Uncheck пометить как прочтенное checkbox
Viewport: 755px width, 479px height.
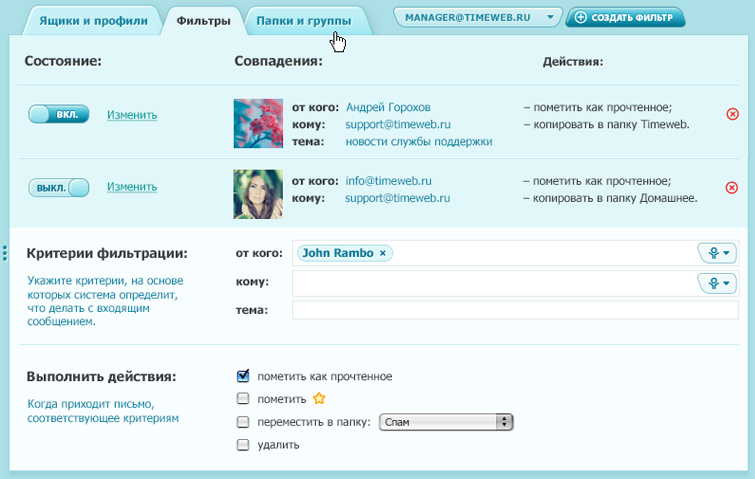tap(243, 376)
